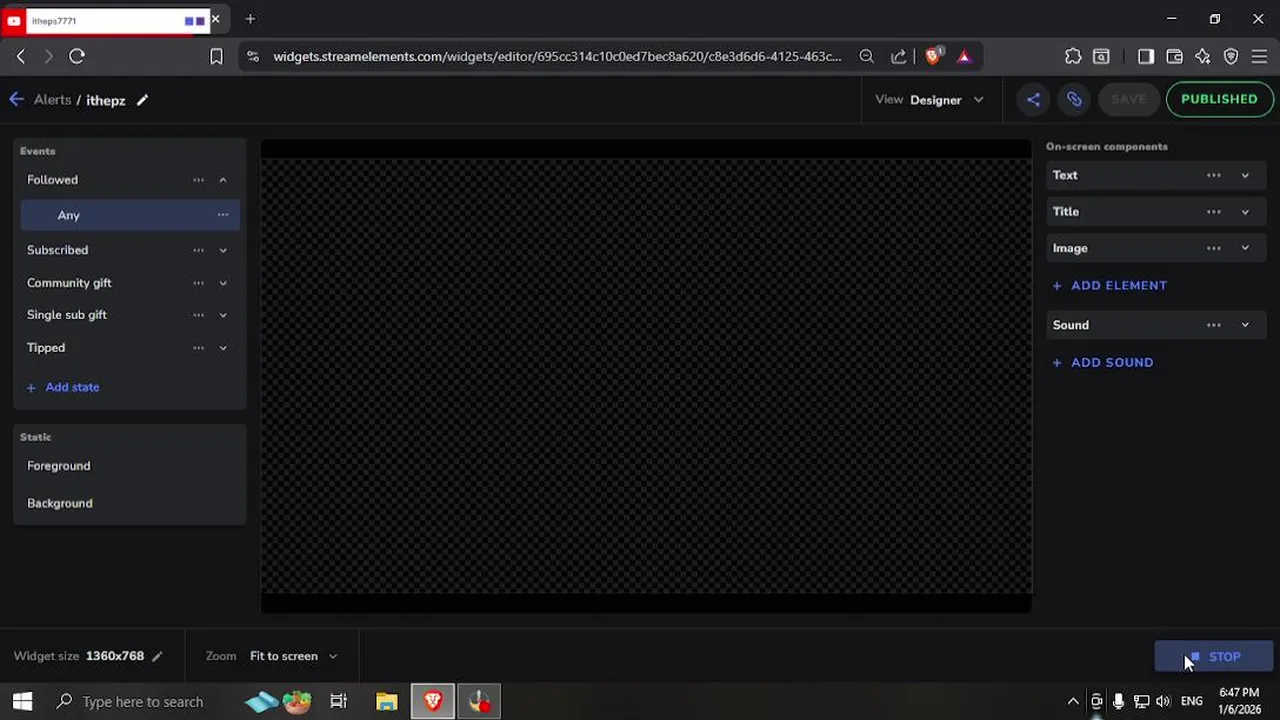Open the three-dot menu for the Any state

point(223,215)
